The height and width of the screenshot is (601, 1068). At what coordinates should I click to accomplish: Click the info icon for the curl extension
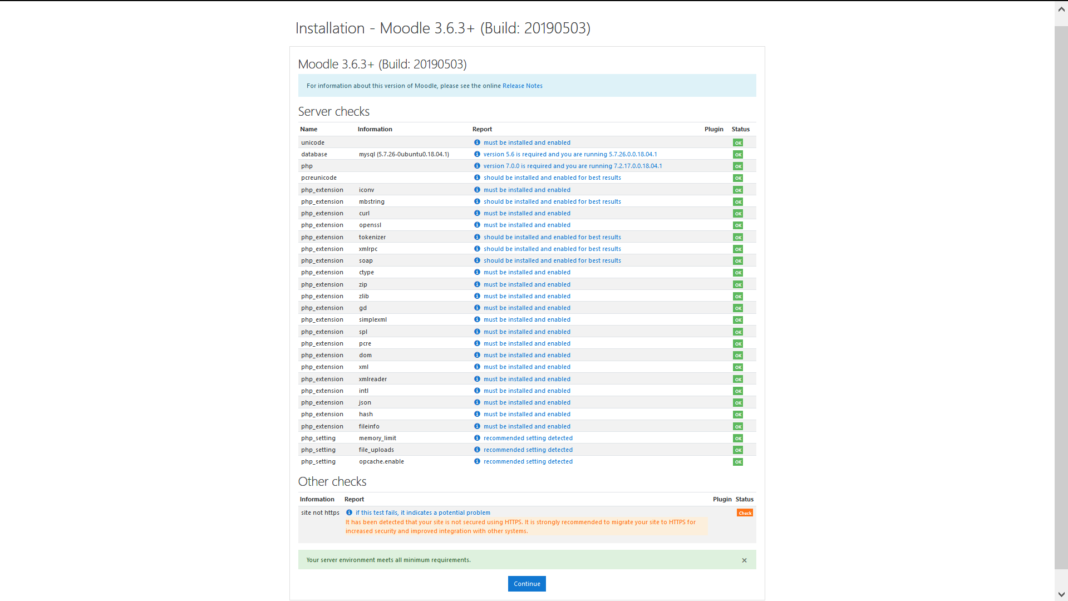476,213
